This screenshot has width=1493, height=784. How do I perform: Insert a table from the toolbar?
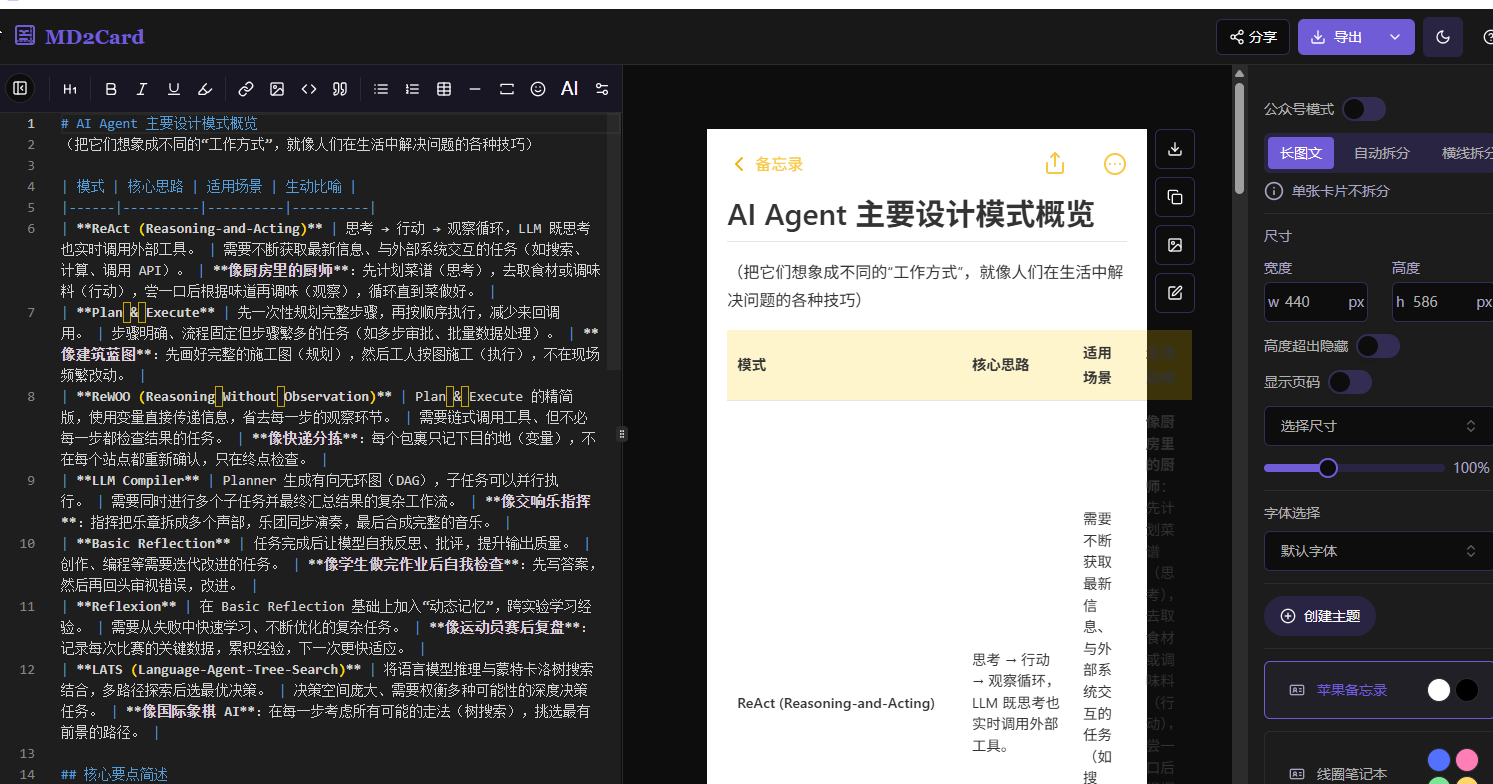pos(444,89)
